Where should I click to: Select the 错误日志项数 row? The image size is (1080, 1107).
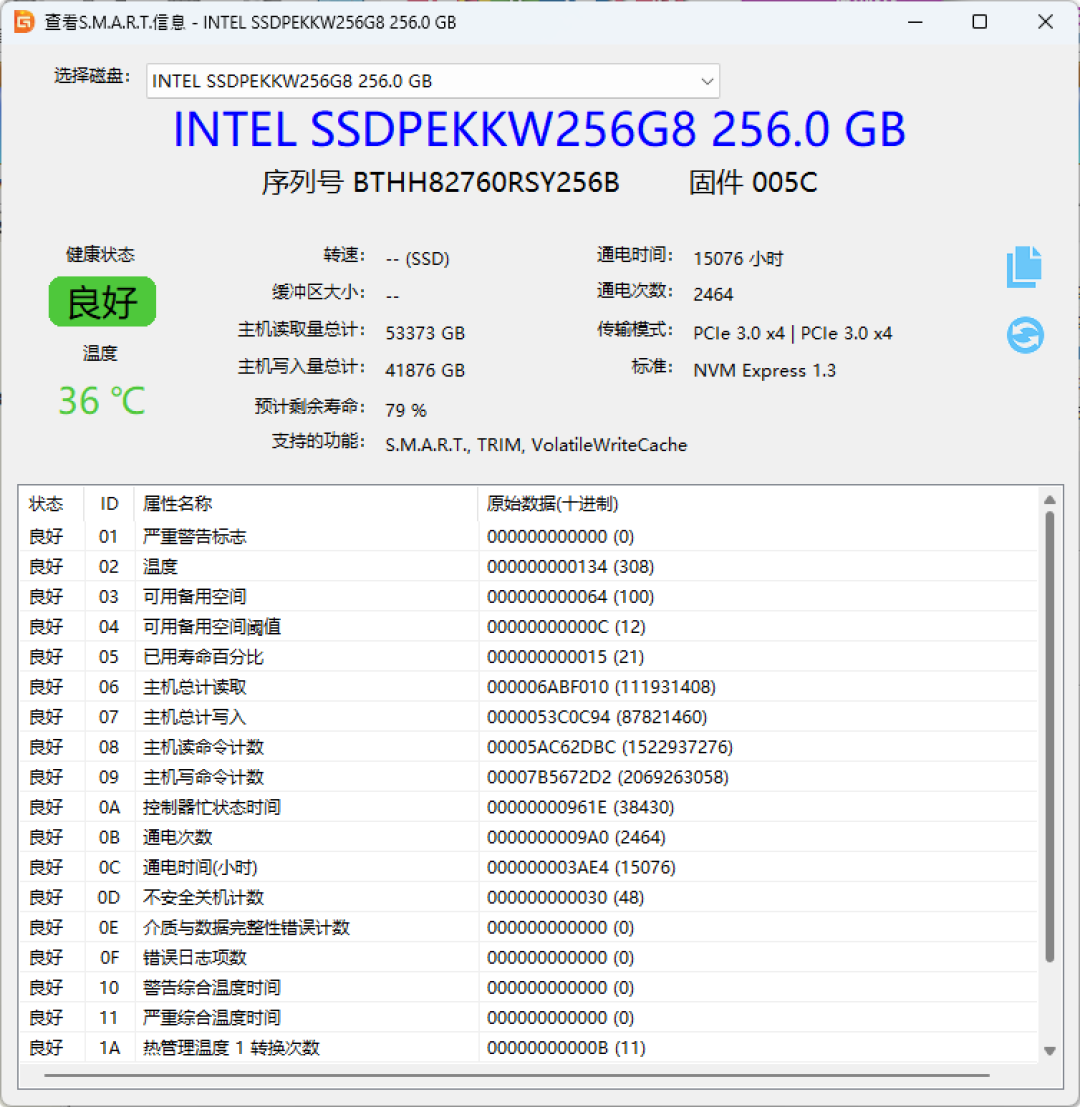click(528, 958)
